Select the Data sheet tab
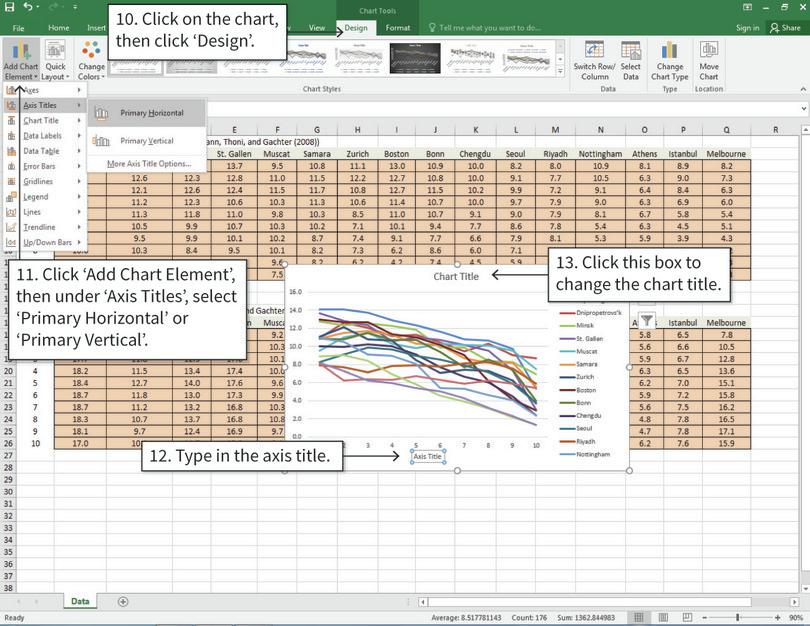The image size is (810, 626). (79, 601)
